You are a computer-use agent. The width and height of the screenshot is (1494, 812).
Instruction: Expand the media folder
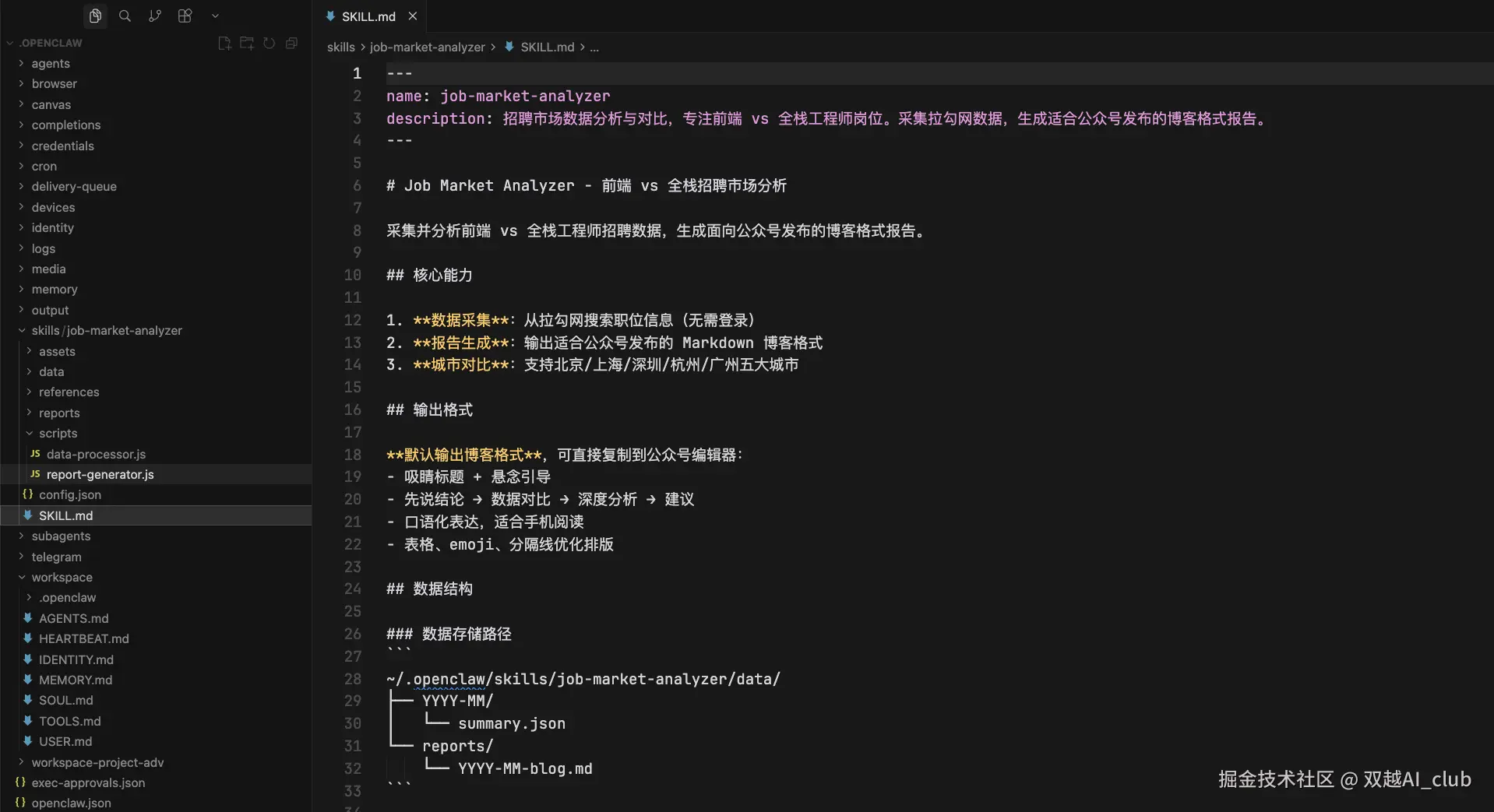pos(49,269)
